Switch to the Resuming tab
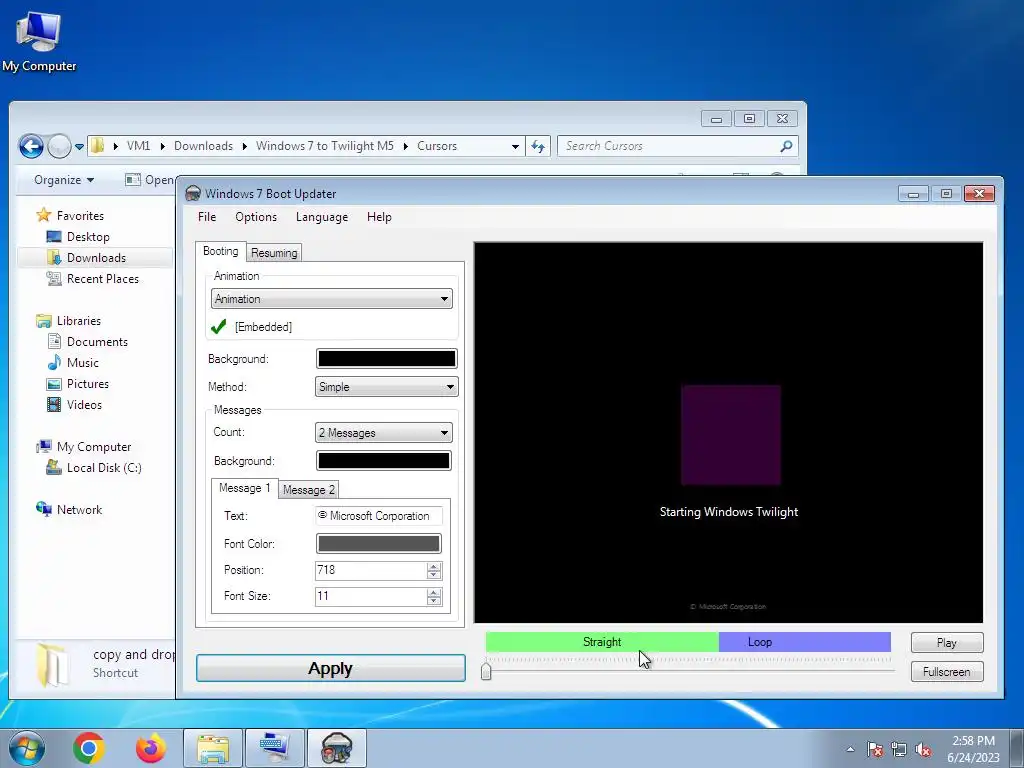 [274, 253]
